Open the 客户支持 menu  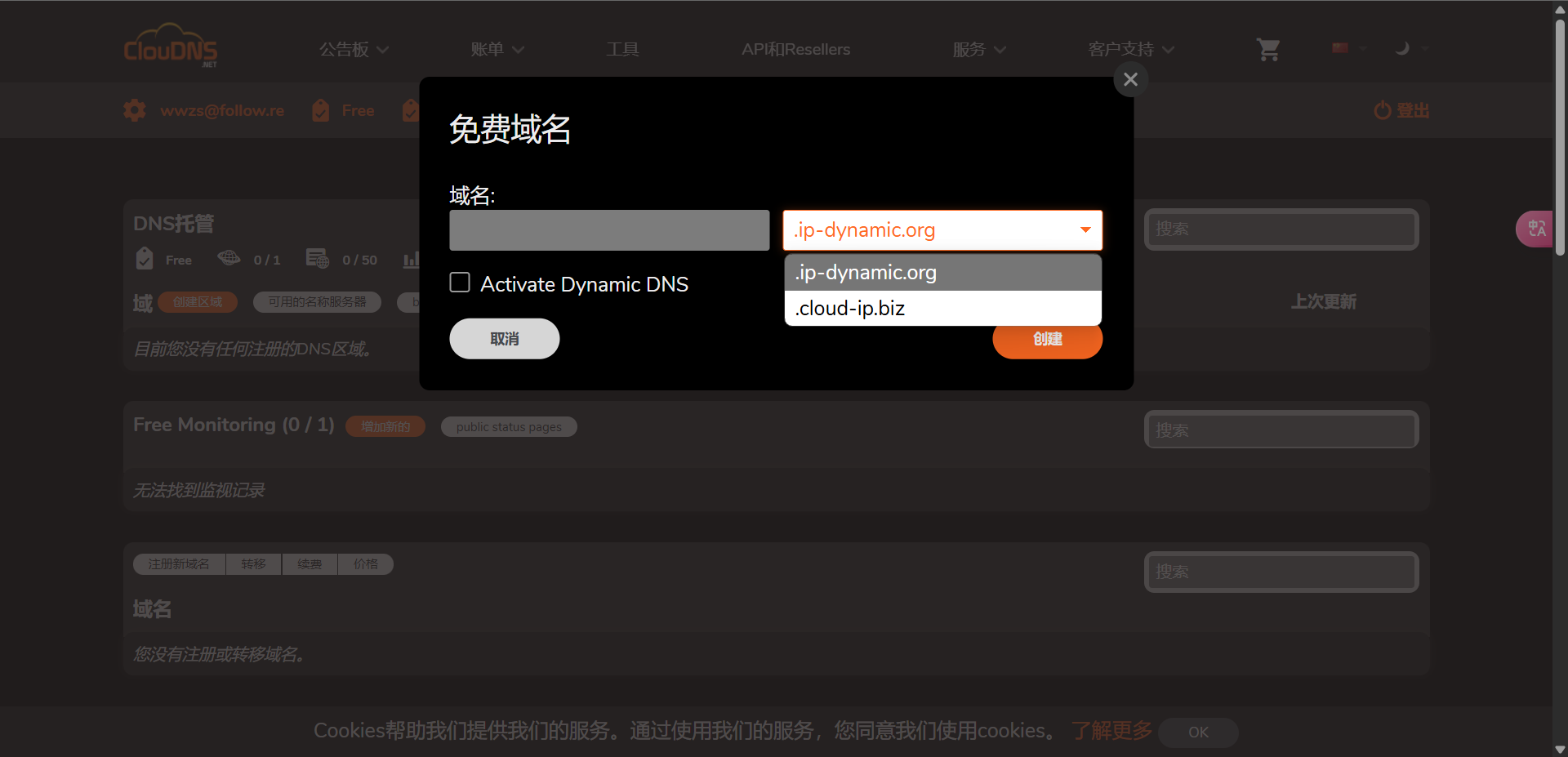[1130, 50]
